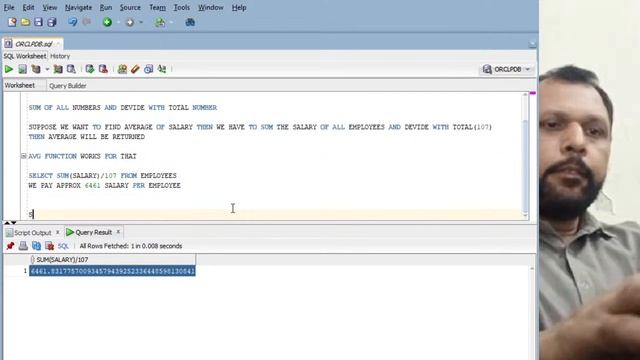Open the Team menu
Image resolution: width=640 pixels, height=360 pixels.
157,7
